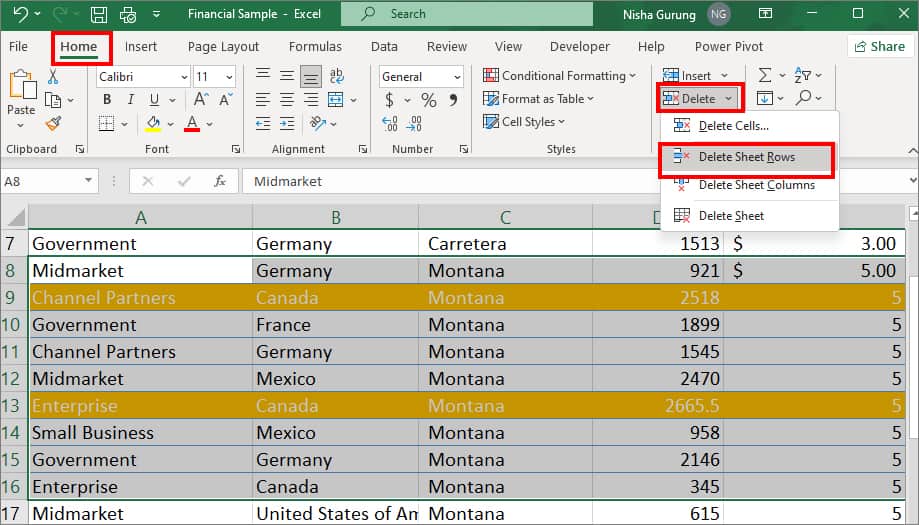Click the Cut scissors icon
Viewport: 919px width, 525px height.
[53, 77]
